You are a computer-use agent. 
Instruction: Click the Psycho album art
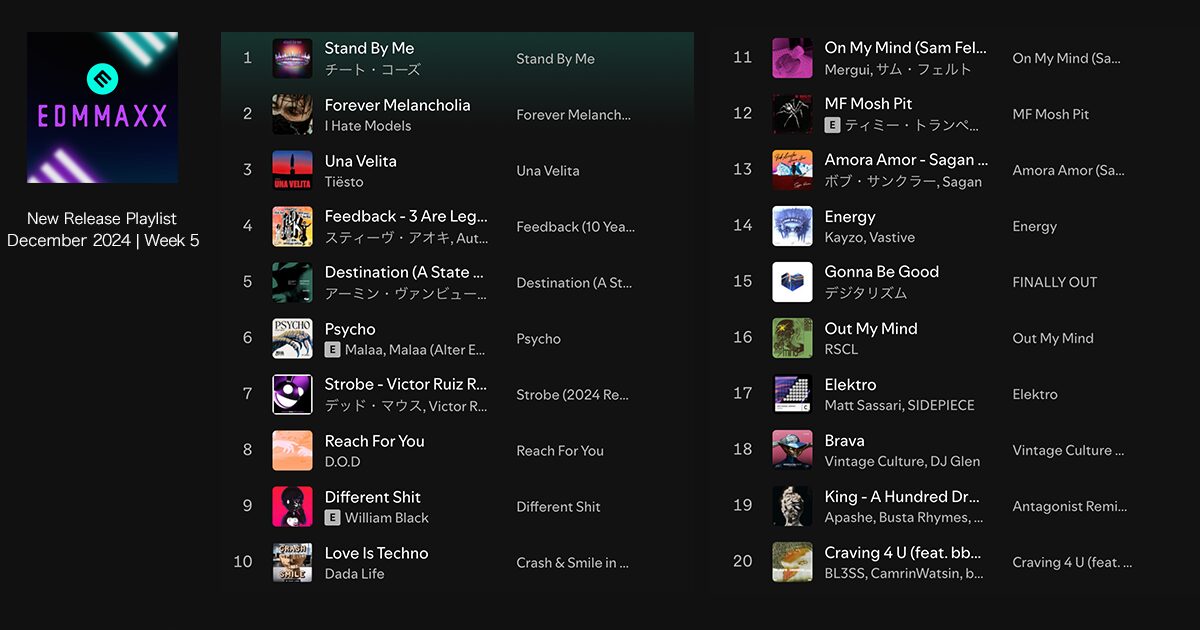click(292, 338)
